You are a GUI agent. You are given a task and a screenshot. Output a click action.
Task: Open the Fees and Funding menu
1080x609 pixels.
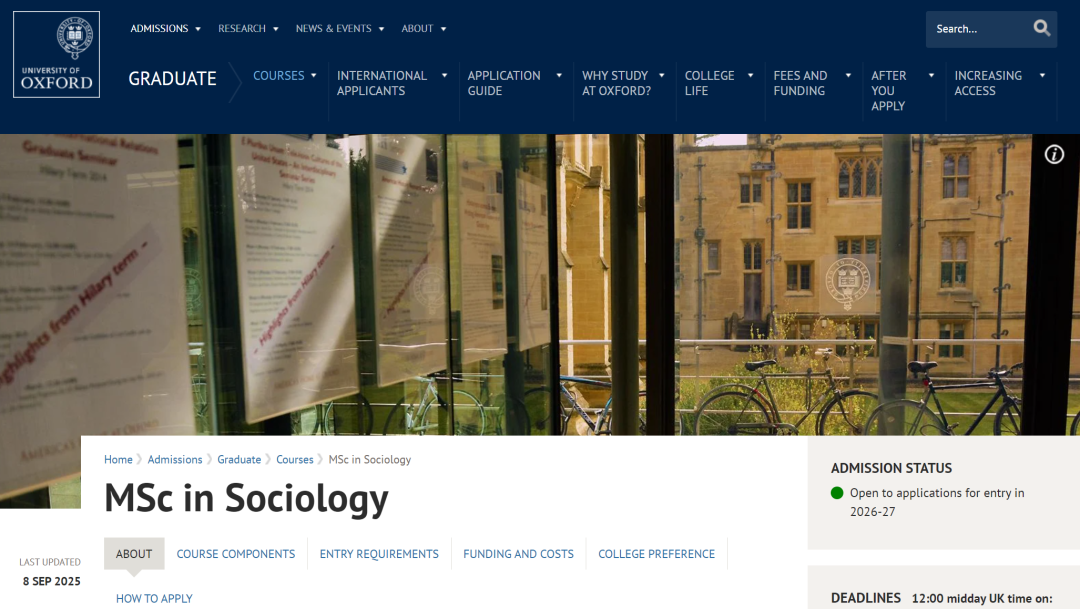click(x=812, y=83)
